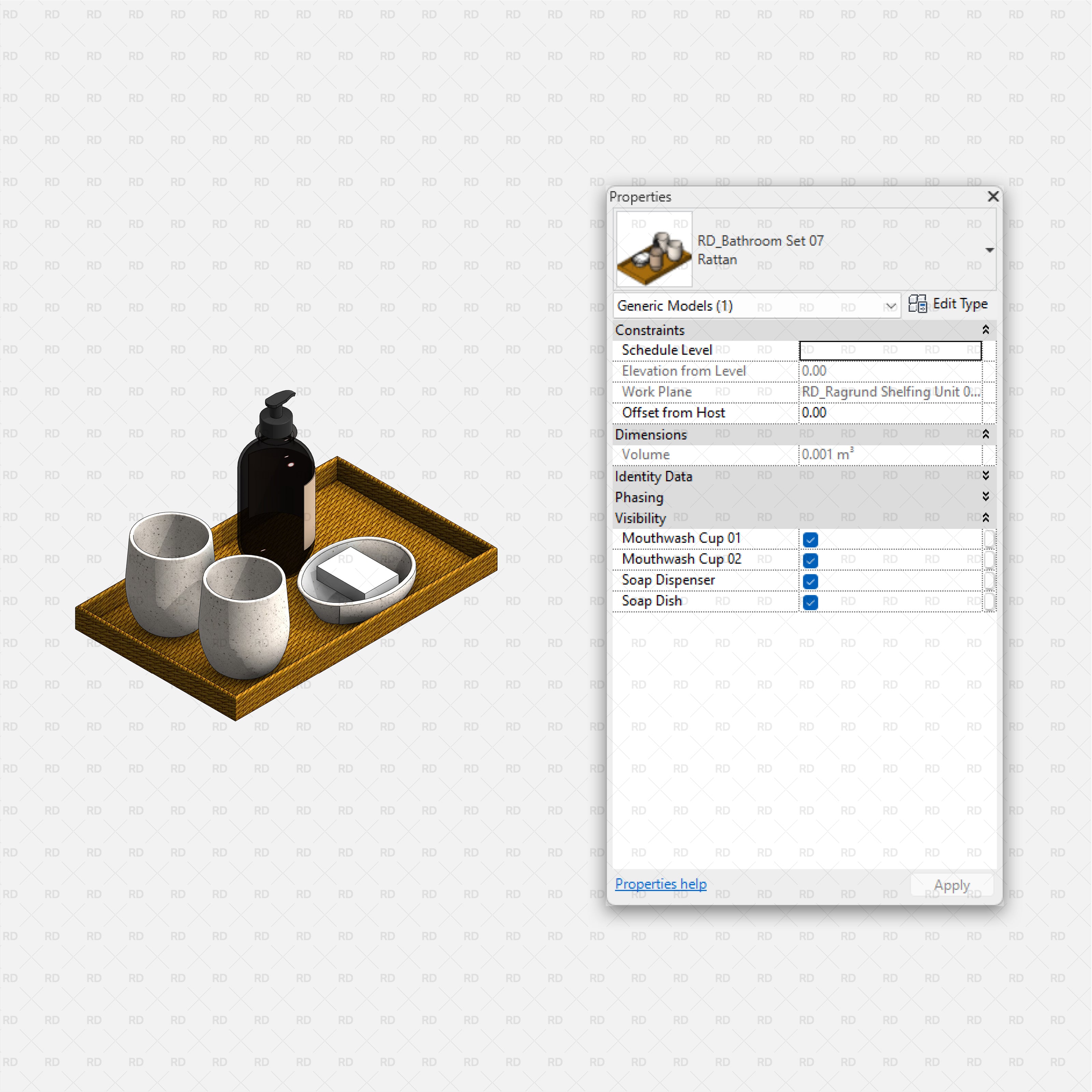Collapse the Visibility section
Viewport: 1092px width, 1092px height.
coord(985,518)
